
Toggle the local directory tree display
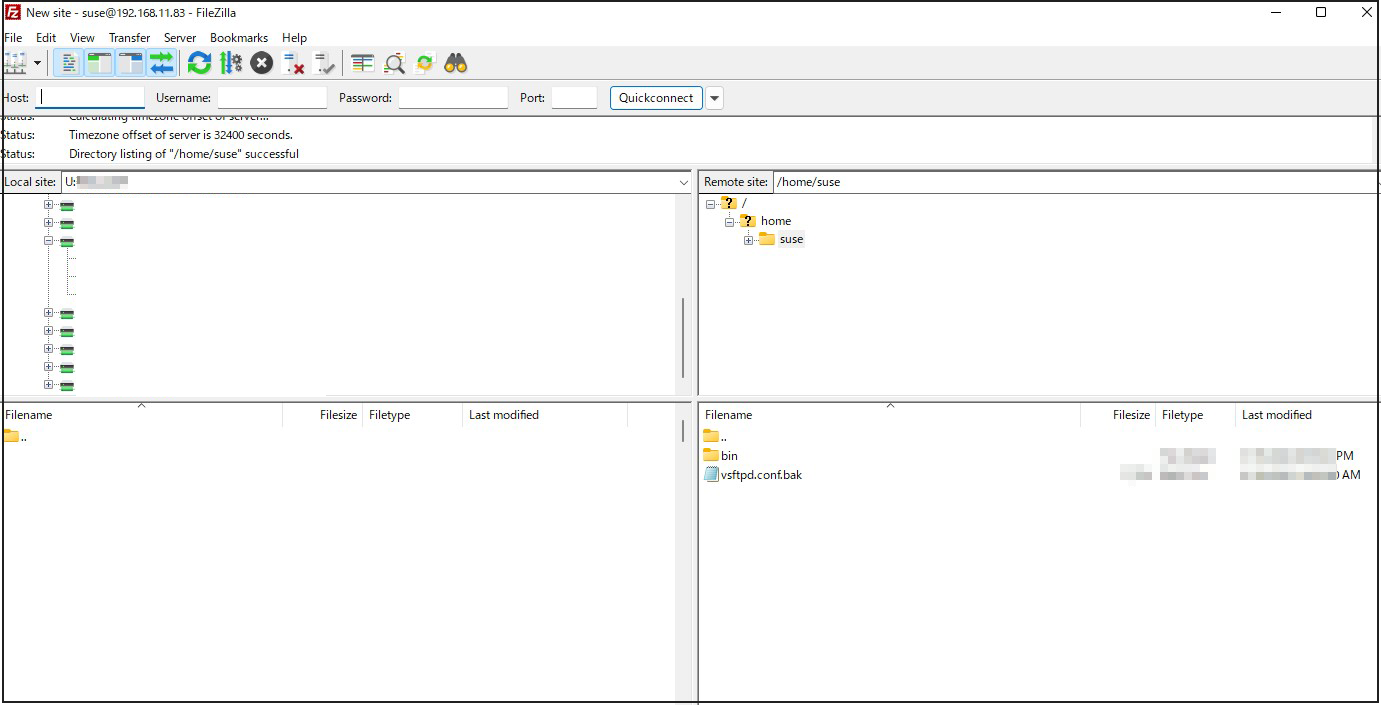[x=99, y=63]
